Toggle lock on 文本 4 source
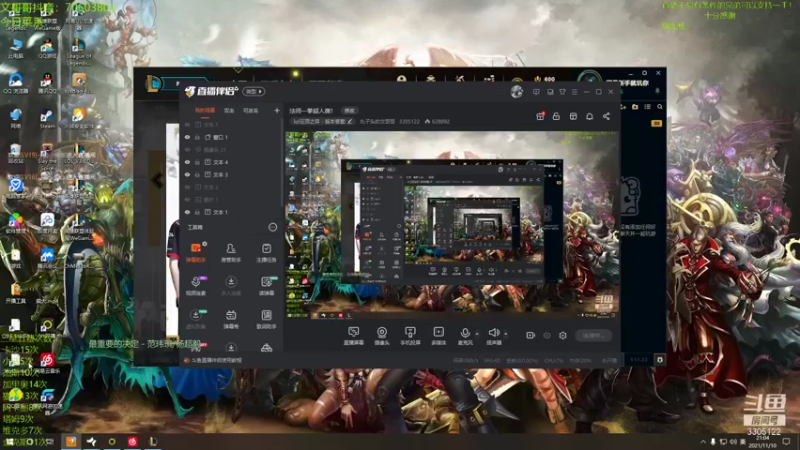The width and height of the screenshot is (800, 450). pos(197,162)
